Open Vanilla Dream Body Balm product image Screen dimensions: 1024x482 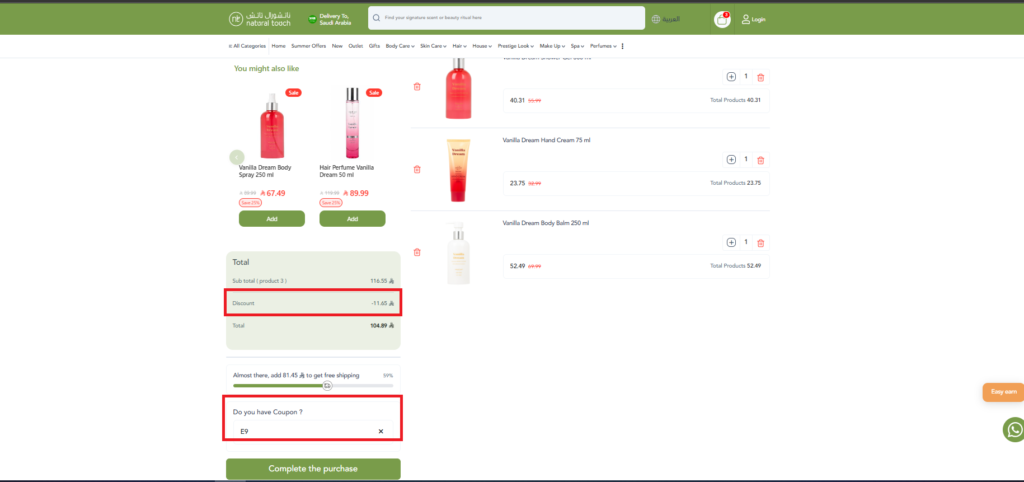pyautogui.click(x=458, y=253)
